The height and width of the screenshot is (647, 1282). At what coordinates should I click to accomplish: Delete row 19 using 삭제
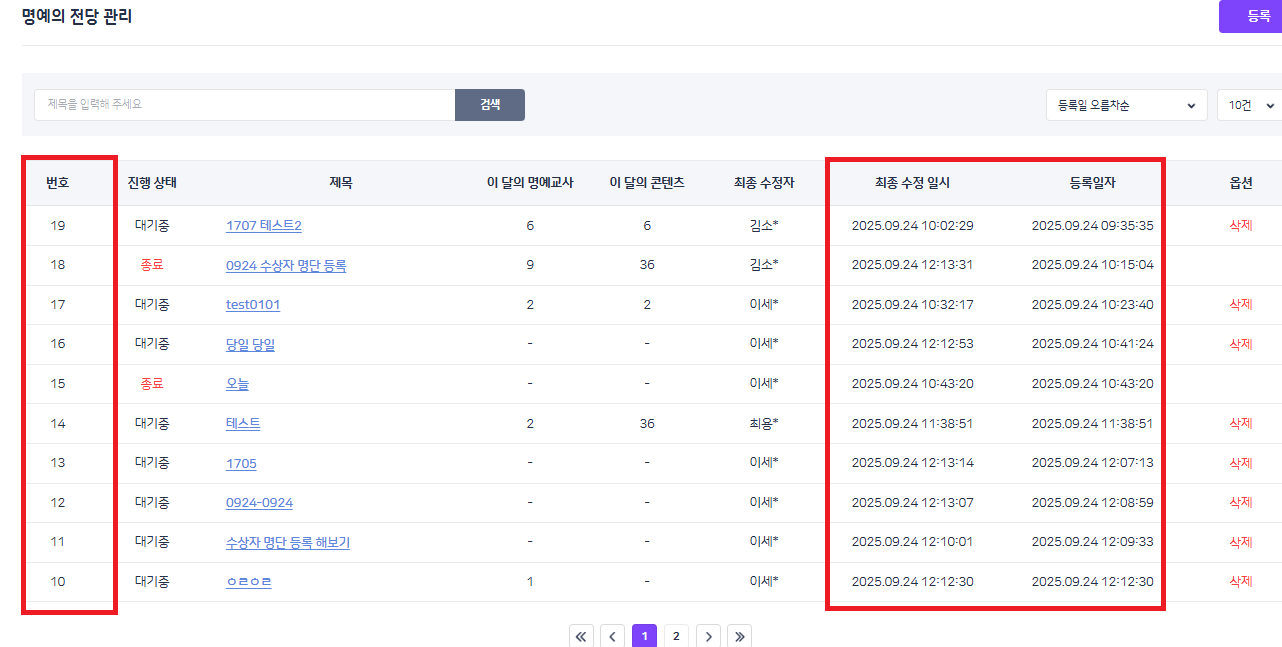pyautogui.click(x=1240, y=226)
